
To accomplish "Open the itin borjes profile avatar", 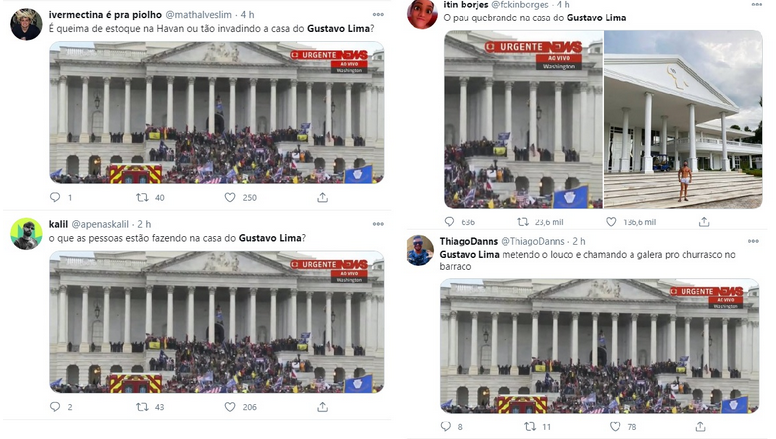I will (x=422, y=13).
